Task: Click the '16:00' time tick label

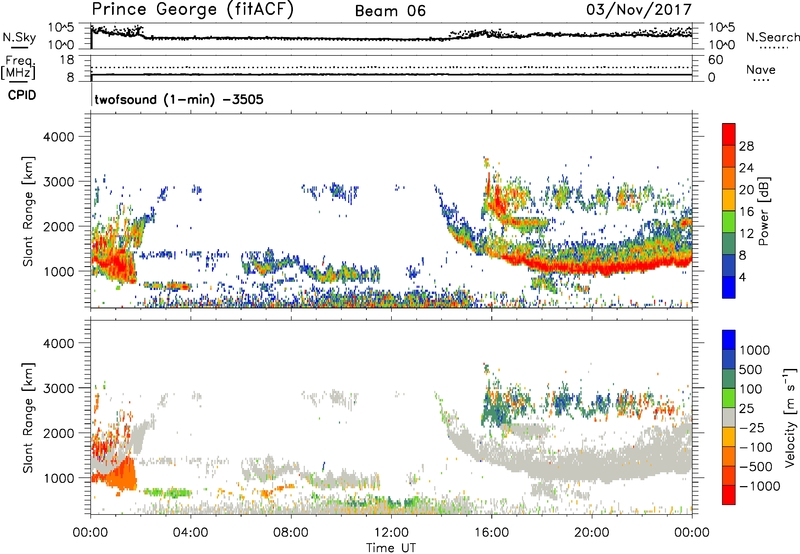Action: click(x=491, y=533)
